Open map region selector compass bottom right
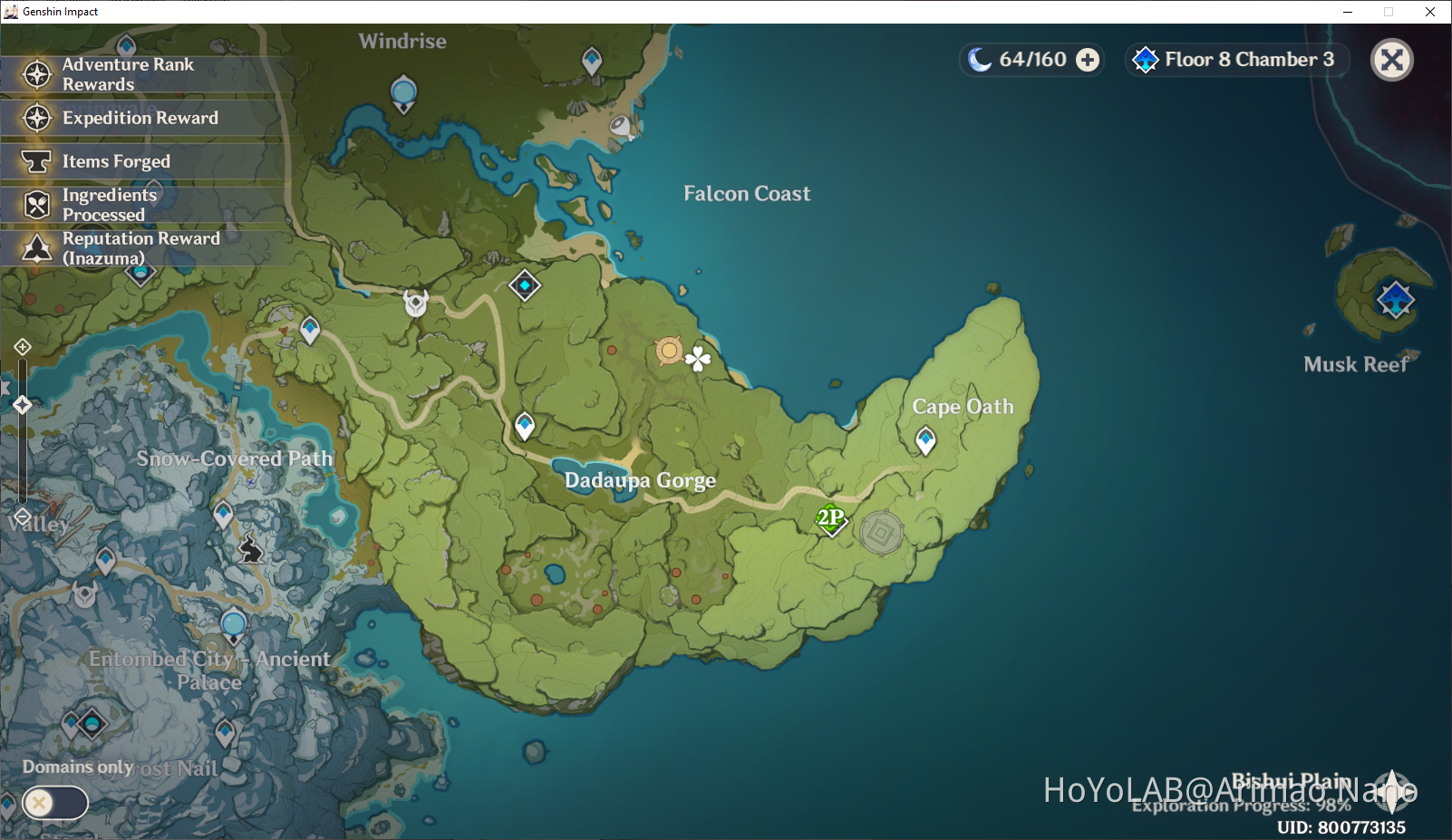 pyautogui.click(x=1393, y=792)
